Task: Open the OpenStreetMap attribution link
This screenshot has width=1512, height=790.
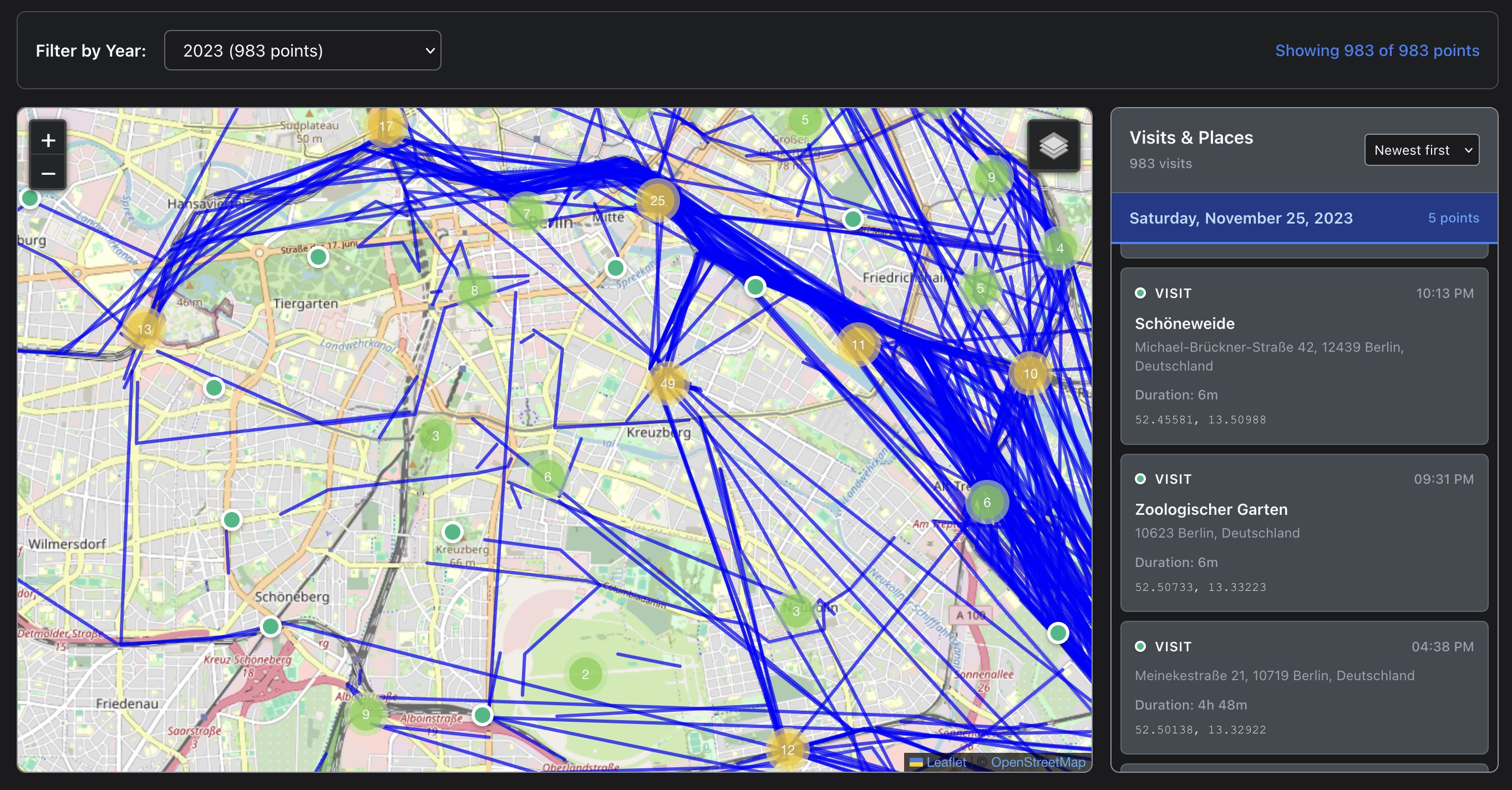Action: click(1038, 762)
